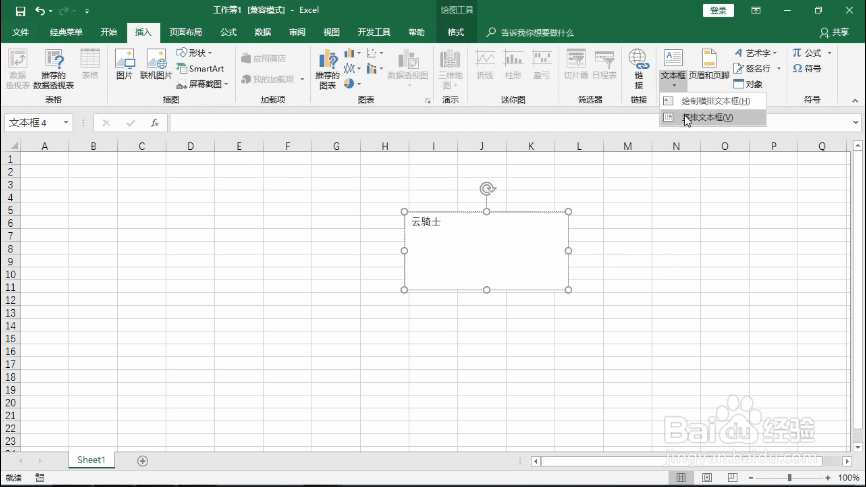Screen dimensions: 866x487
Task: Switch to Page Break Preview icon
Action: click(x=732, y=478)
